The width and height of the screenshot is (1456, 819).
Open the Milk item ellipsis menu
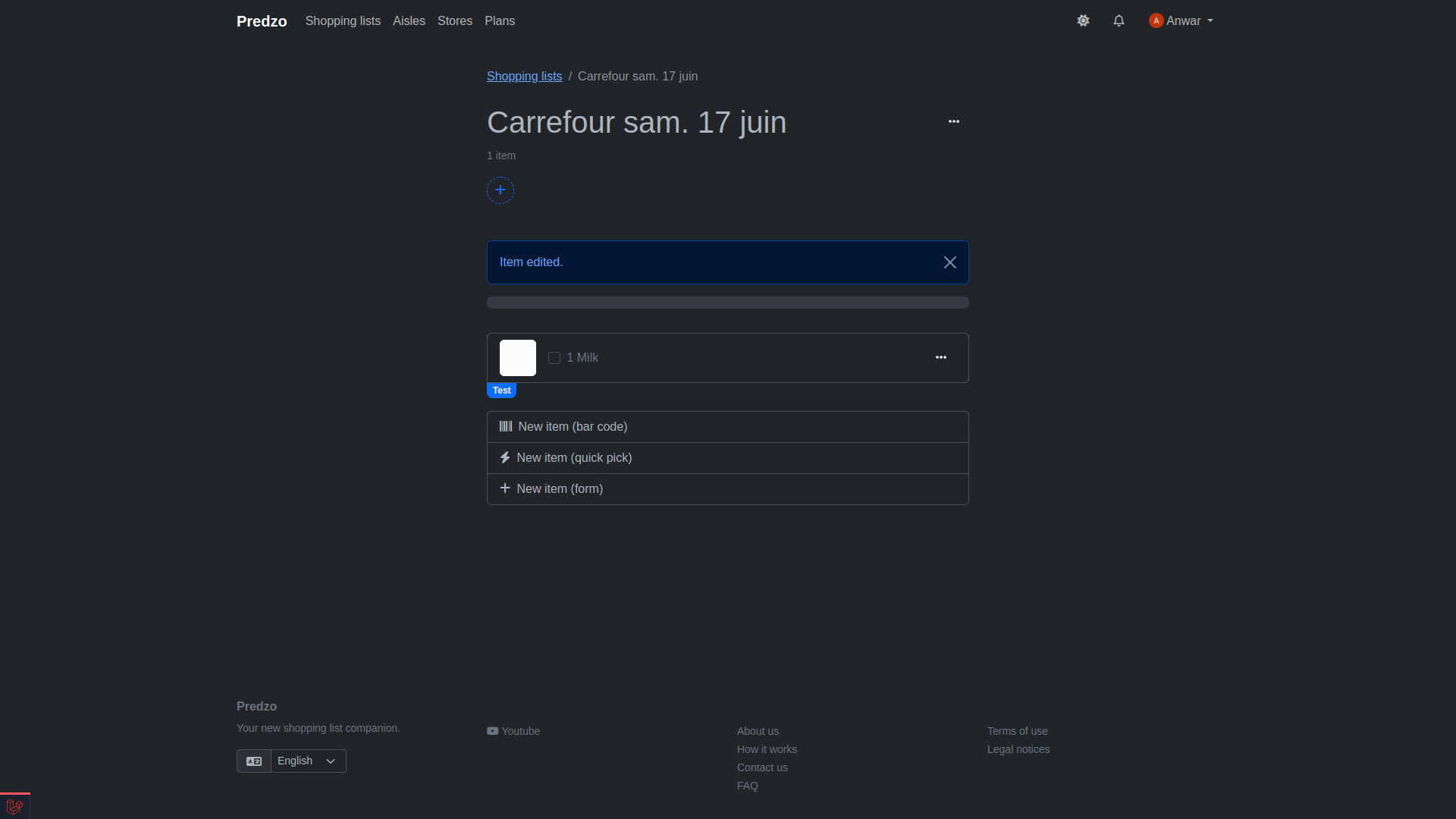[941, 357]
